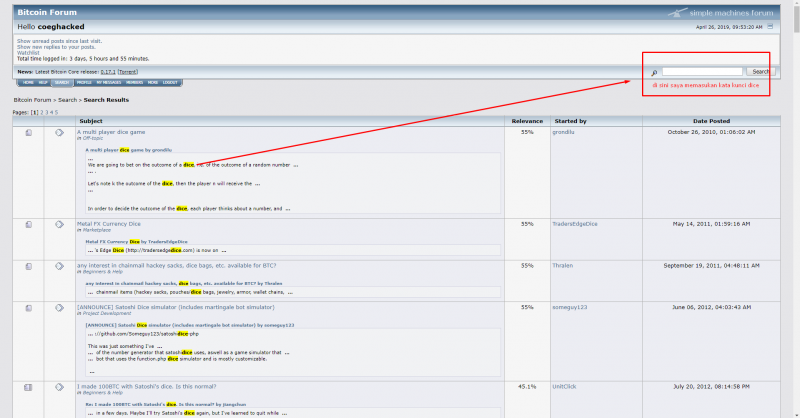
Task: Open the Watchlist link
Action: click(x=28, y=53)
